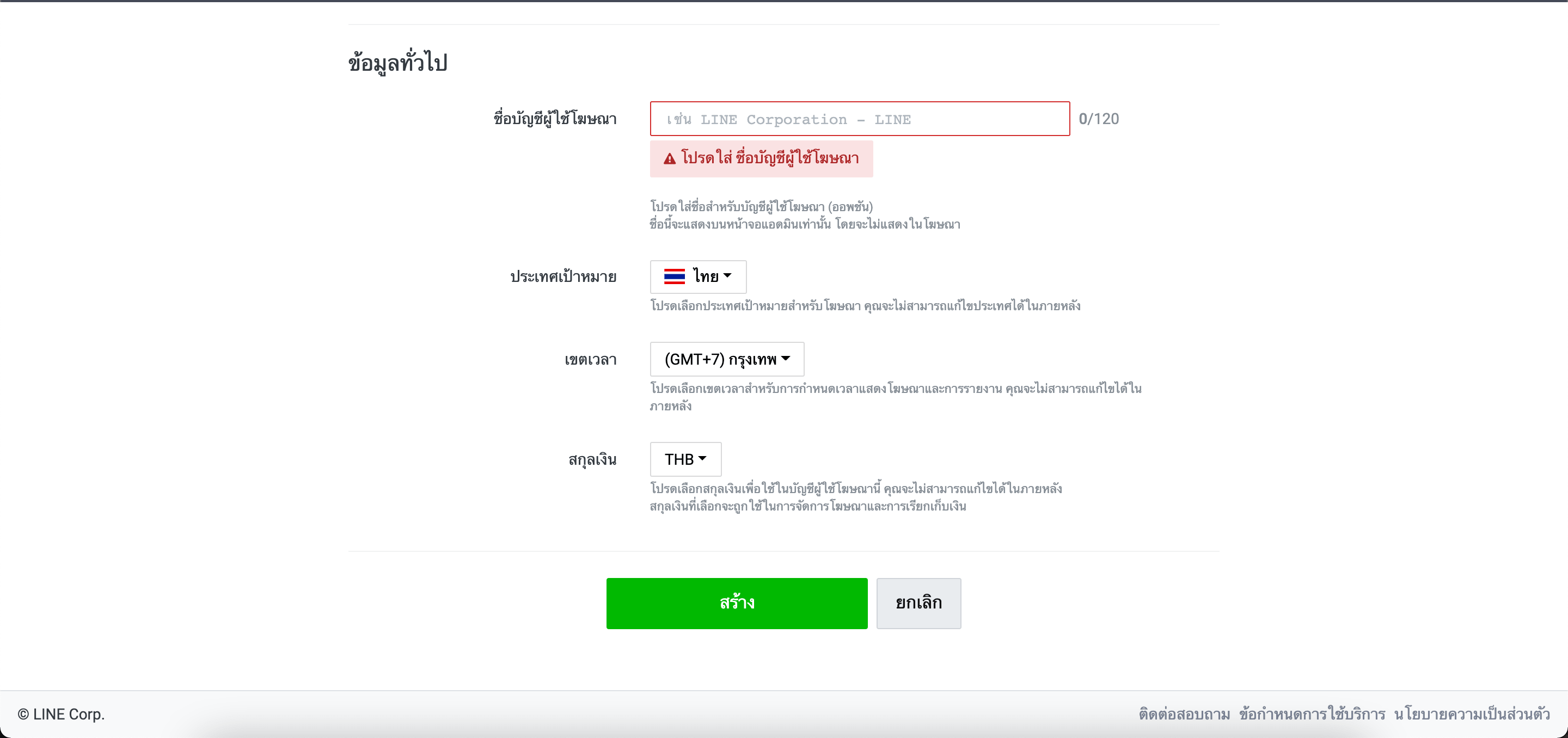
Task: Open the นโยบายความเป็นส่วนตัว privacy policy link
Action: (x=1472, y=714)
